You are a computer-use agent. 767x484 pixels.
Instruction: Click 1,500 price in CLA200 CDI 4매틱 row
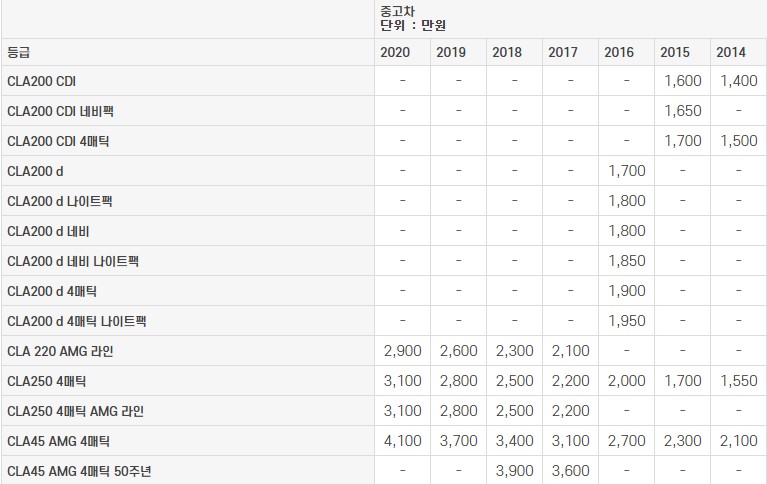click(x=739, y=141)
